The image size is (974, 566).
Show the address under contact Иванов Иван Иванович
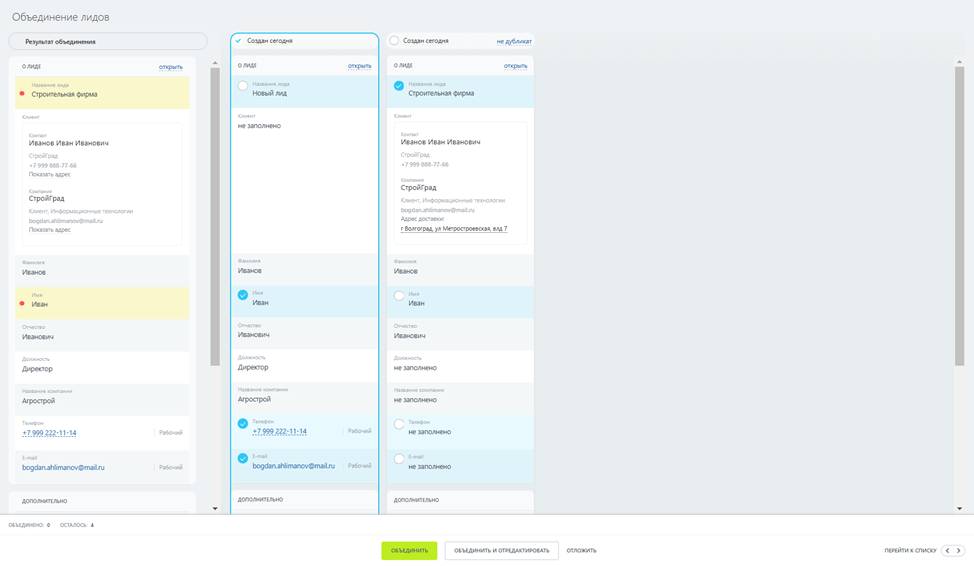click(x=49, y=174)
